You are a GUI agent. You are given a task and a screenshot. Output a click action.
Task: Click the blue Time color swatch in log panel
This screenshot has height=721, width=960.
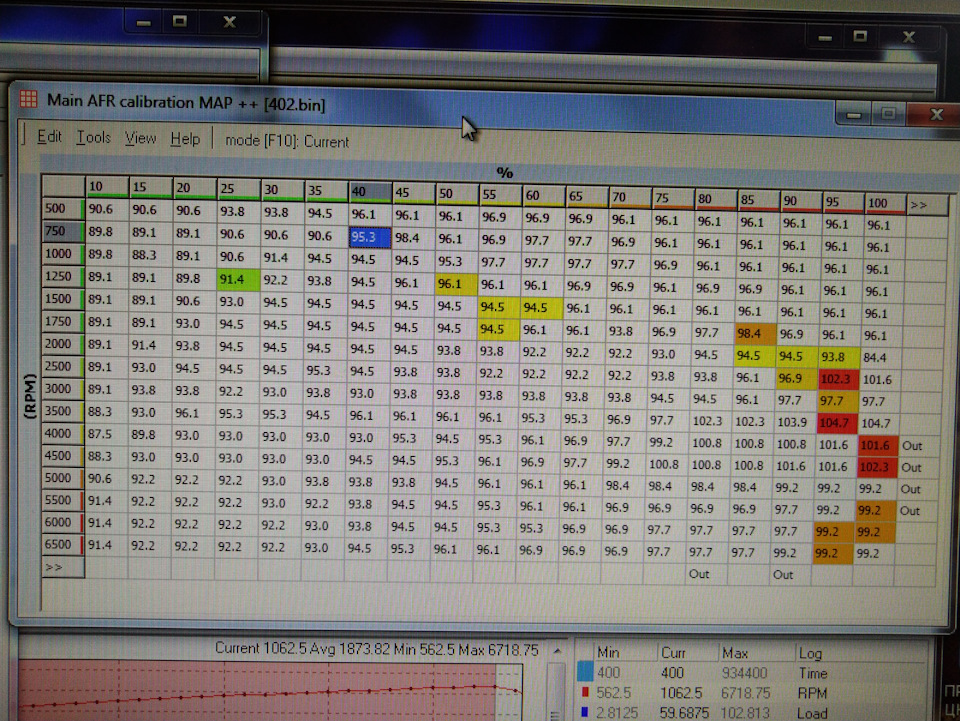click(585, 671)
